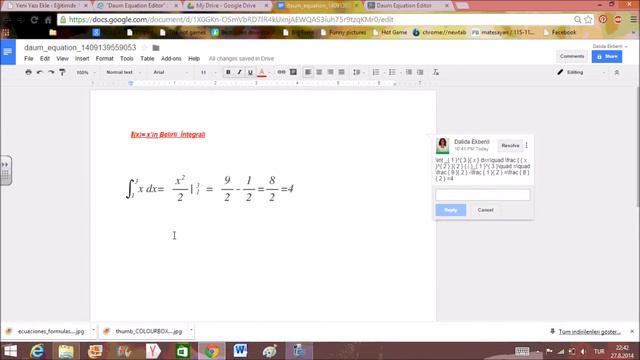The image size is (640, 360).
Task: Click the bookmark star icon in address bar
Action: 588,20
